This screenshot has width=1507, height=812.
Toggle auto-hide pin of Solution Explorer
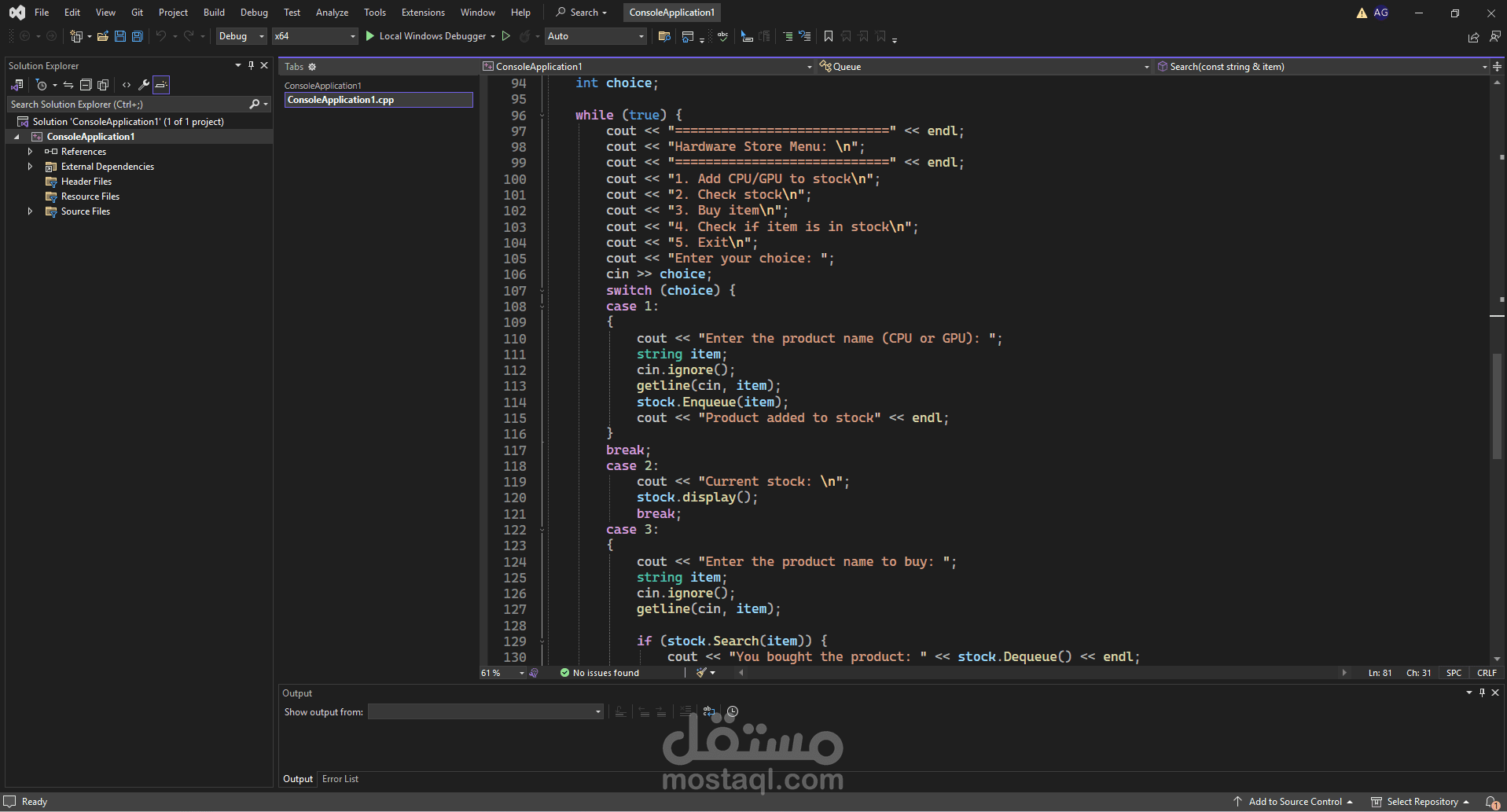[x=252, y=66]
